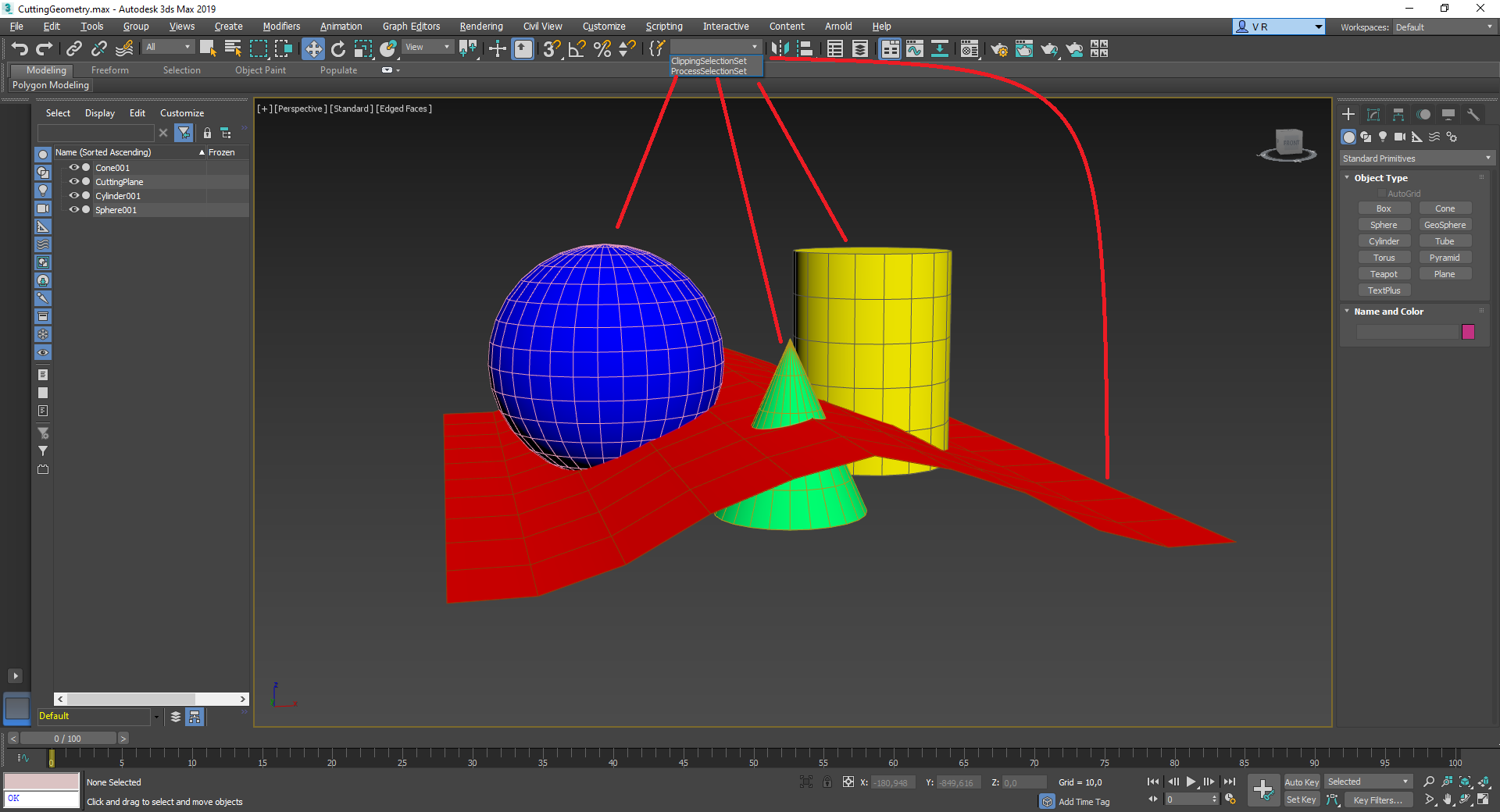Activate the Select and Rotate tool

click(x=338, y=49)
